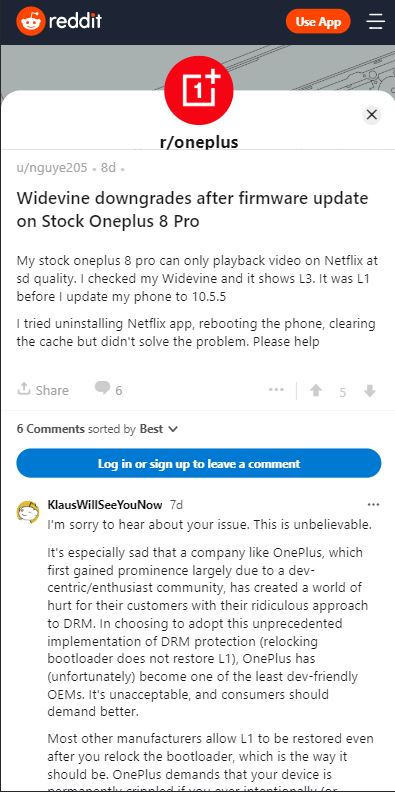The width and height of the screenshot is (395, 792).
Task: Click Log in or sign up to comment
Action: [x=199, y=463]
